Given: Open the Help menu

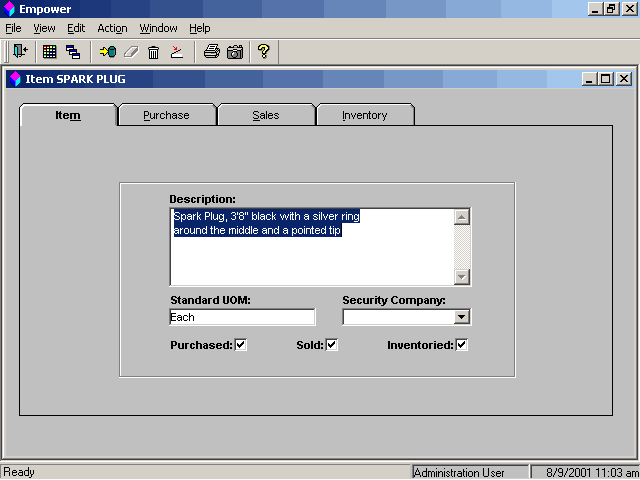Looking at the screenshot, I should pyautogui.click(x=200, y=28).
